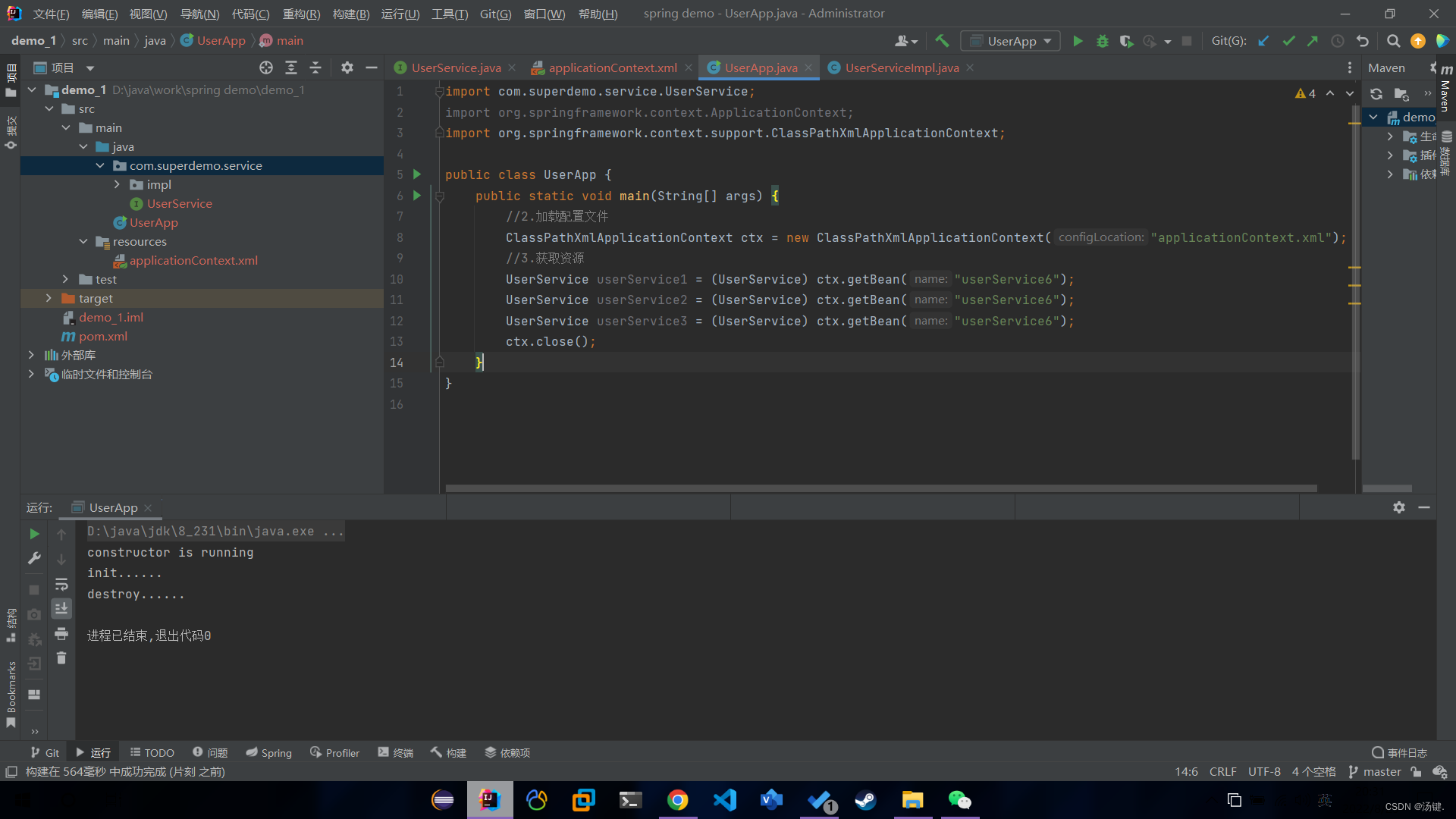Click the Debug bug icon in toolbar

click(1102, 41)
